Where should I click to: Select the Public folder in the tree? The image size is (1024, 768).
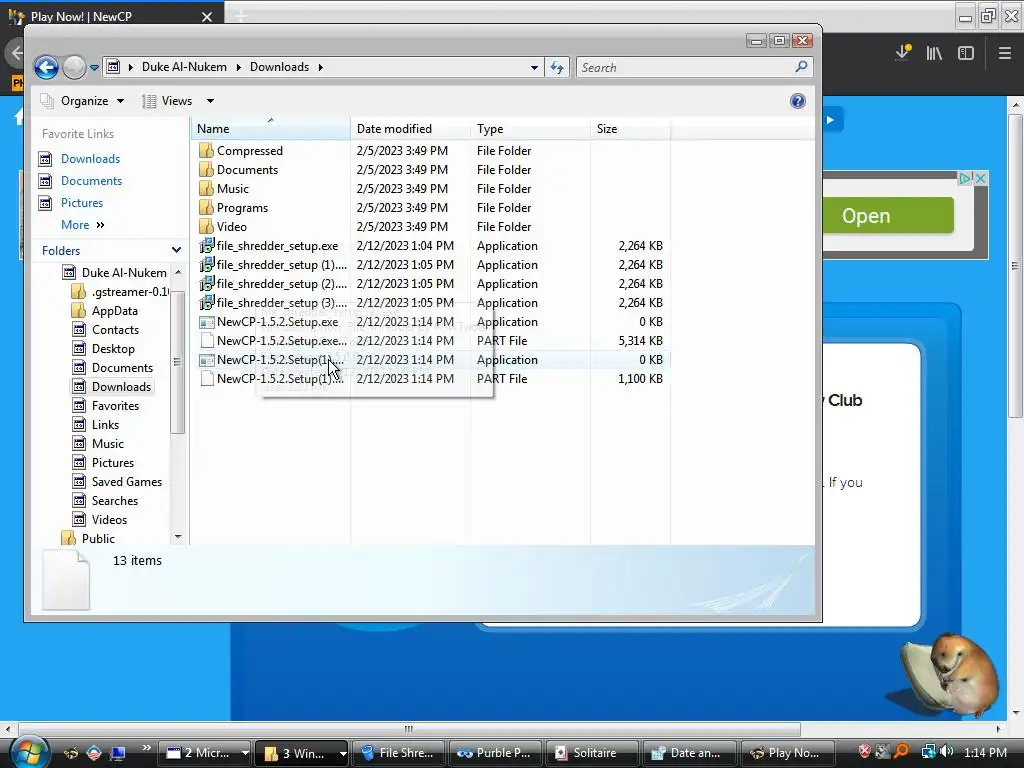[x=98, y=539]
